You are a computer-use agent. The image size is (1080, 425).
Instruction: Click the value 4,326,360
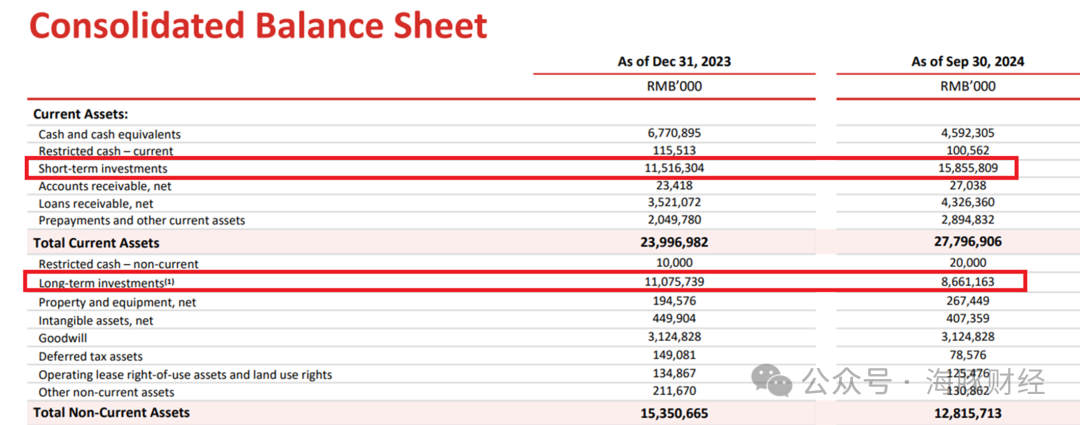pos(968,203)
